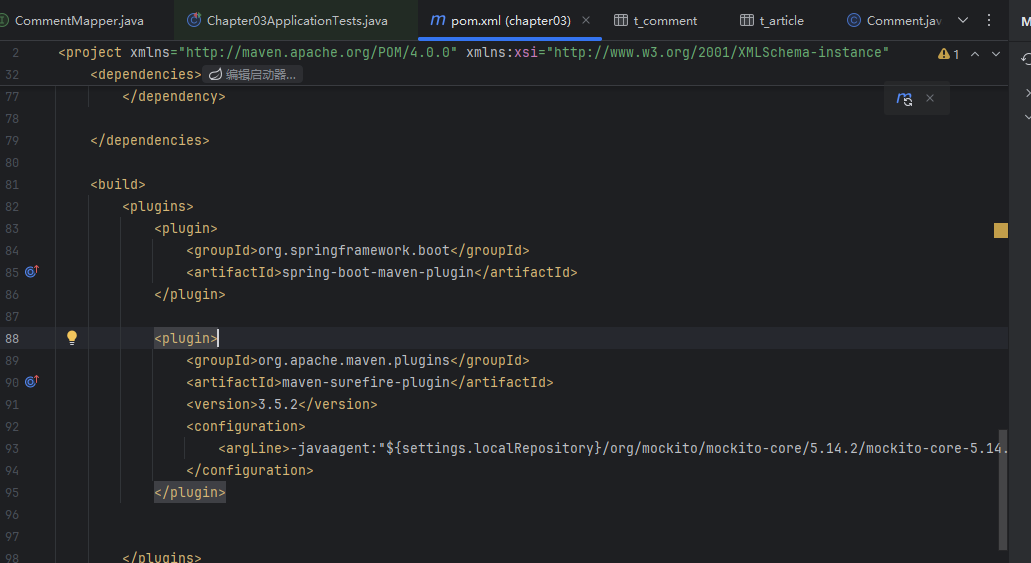
Task: Click the yellow warning stripe marker
Action: click(x=1001, y=230)
